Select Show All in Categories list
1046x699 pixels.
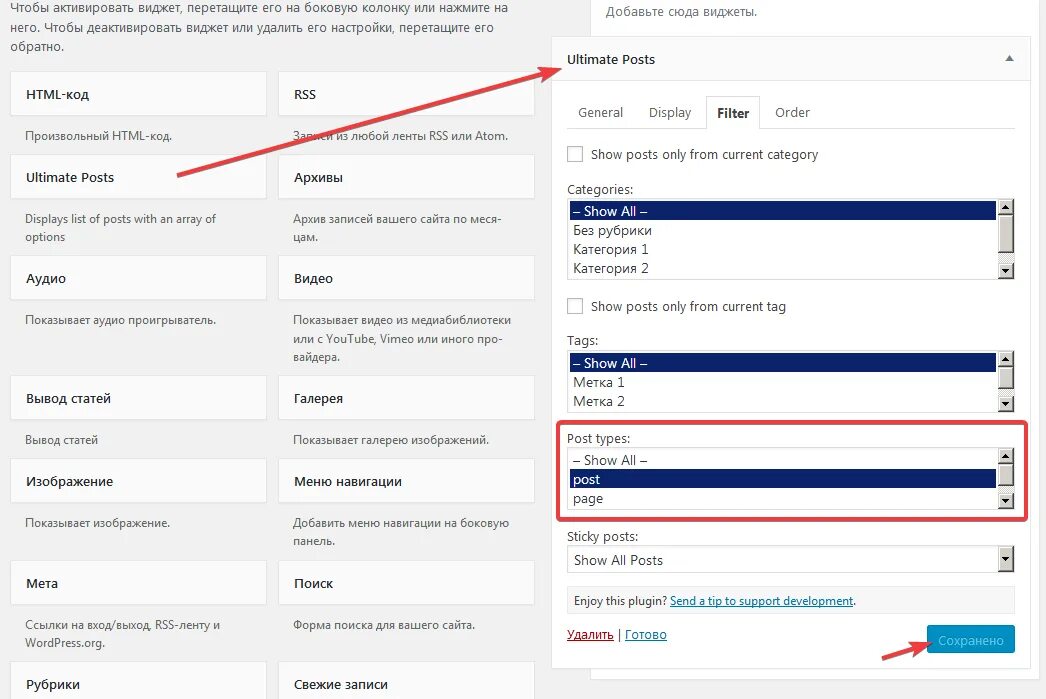tap(782, 211)
